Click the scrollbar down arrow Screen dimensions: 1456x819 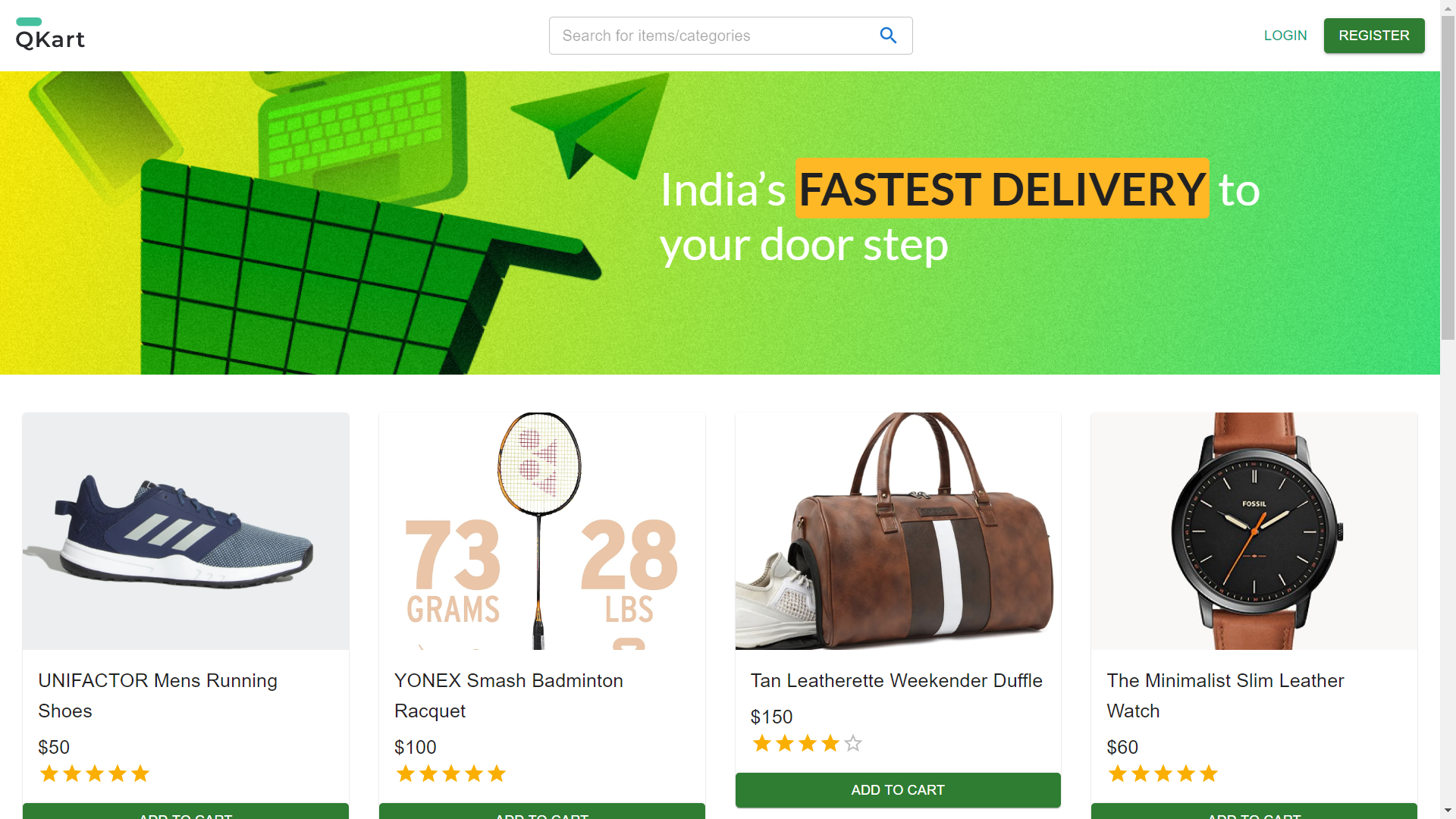coord(1448,811)
